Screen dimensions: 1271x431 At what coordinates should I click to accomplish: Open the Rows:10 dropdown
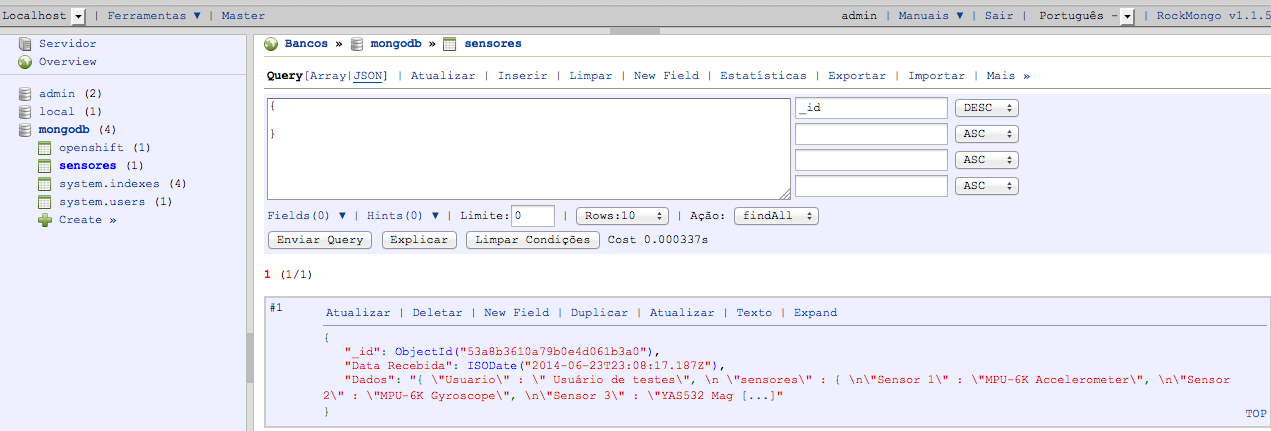[622, 216]
